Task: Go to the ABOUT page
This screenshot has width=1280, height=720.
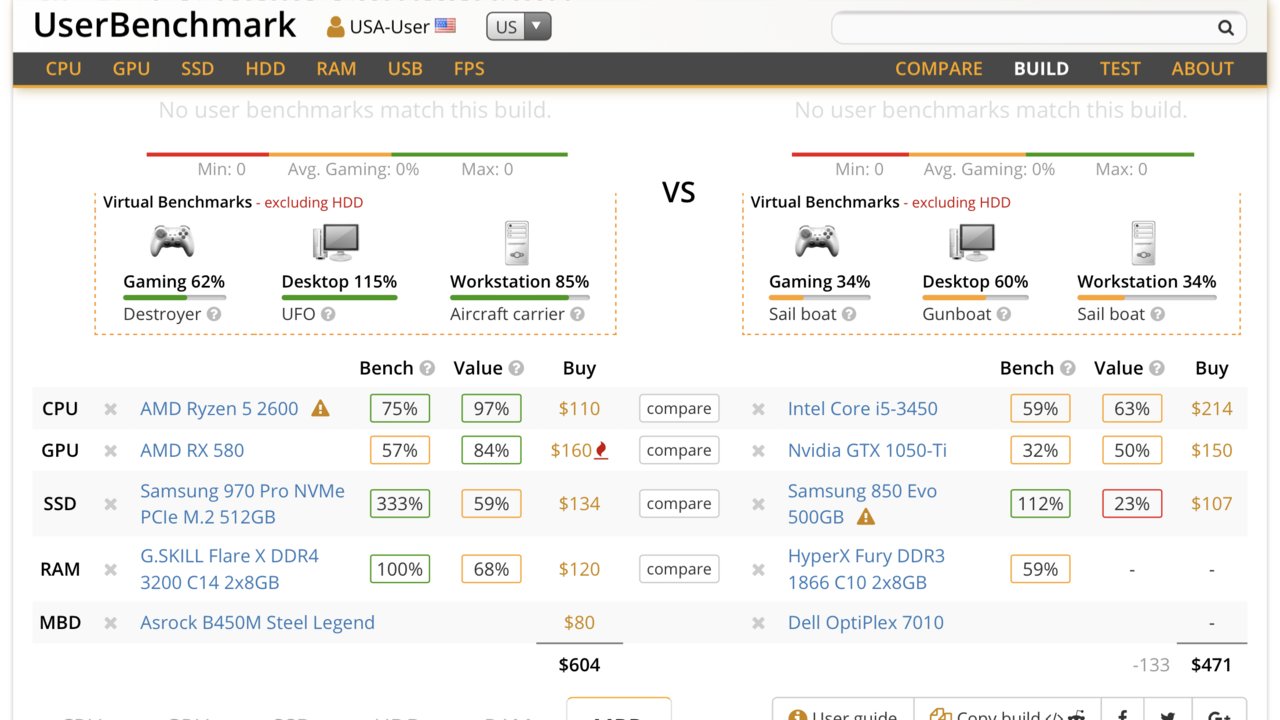Action: tap(1202, 69)
